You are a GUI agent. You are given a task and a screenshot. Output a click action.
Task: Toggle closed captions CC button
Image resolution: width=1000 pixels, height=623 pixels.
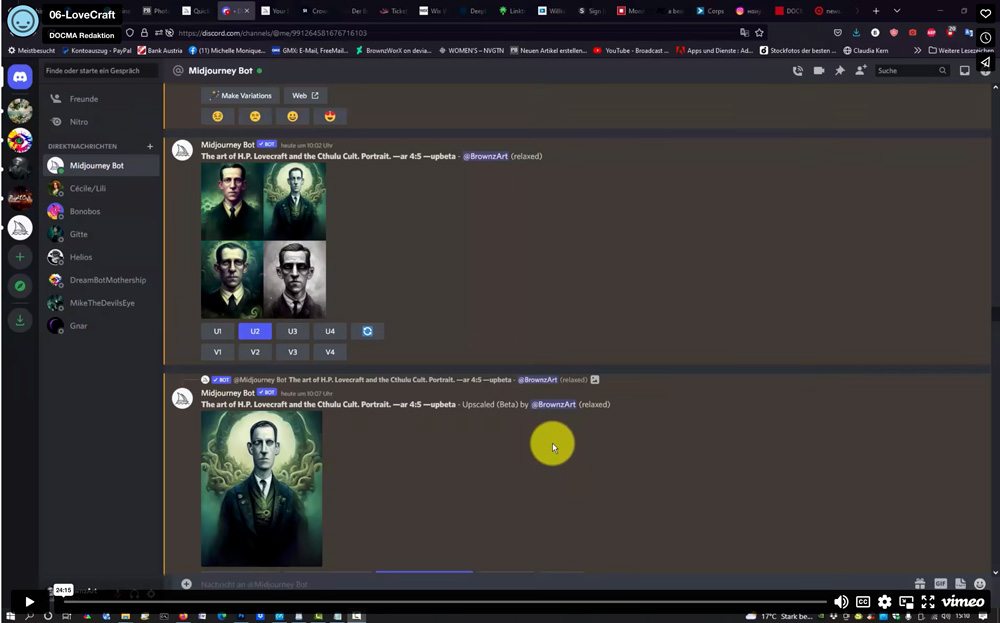coord(863,601)
